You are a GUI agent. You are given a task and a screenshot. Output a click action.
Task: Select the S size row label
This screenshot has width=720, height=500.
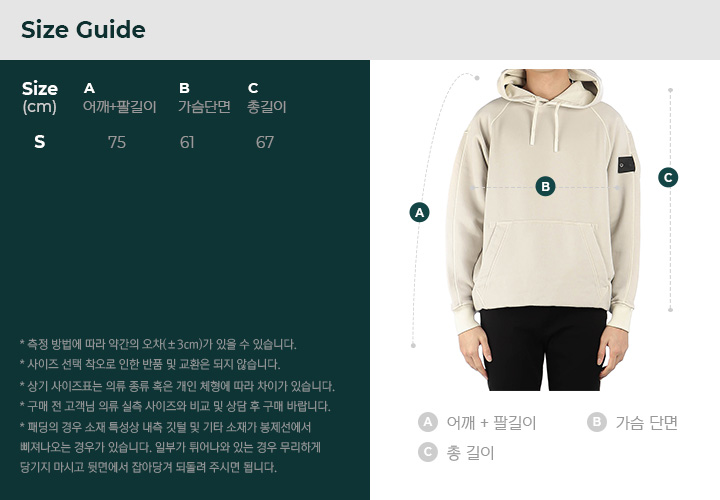(x=40, y=142)
